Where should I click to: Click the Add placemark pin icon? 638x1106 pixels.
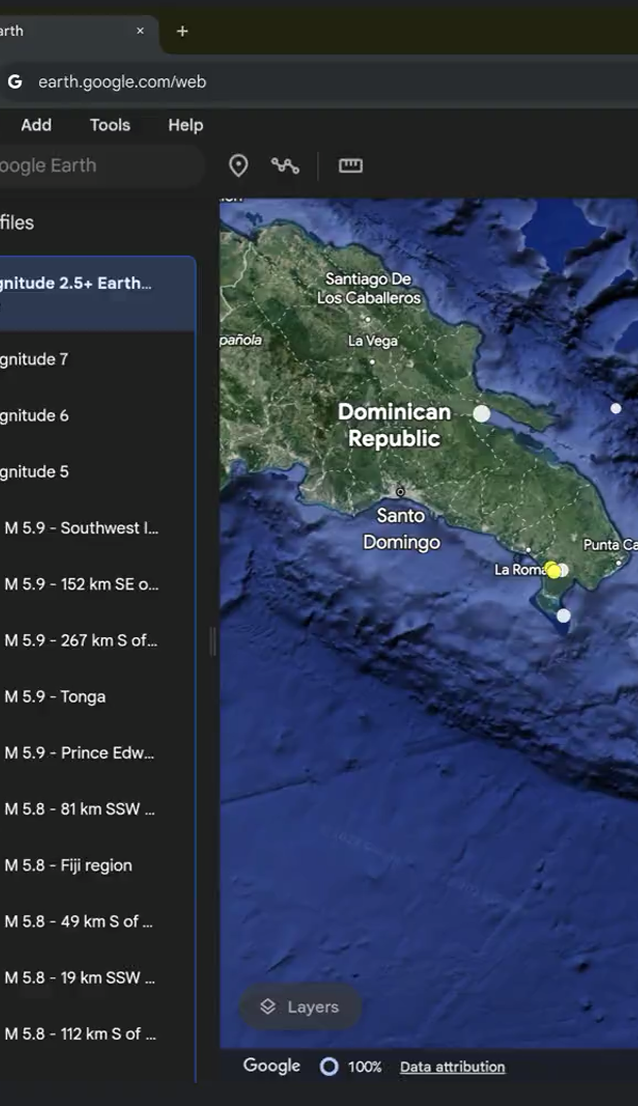[x=238, y=166]
